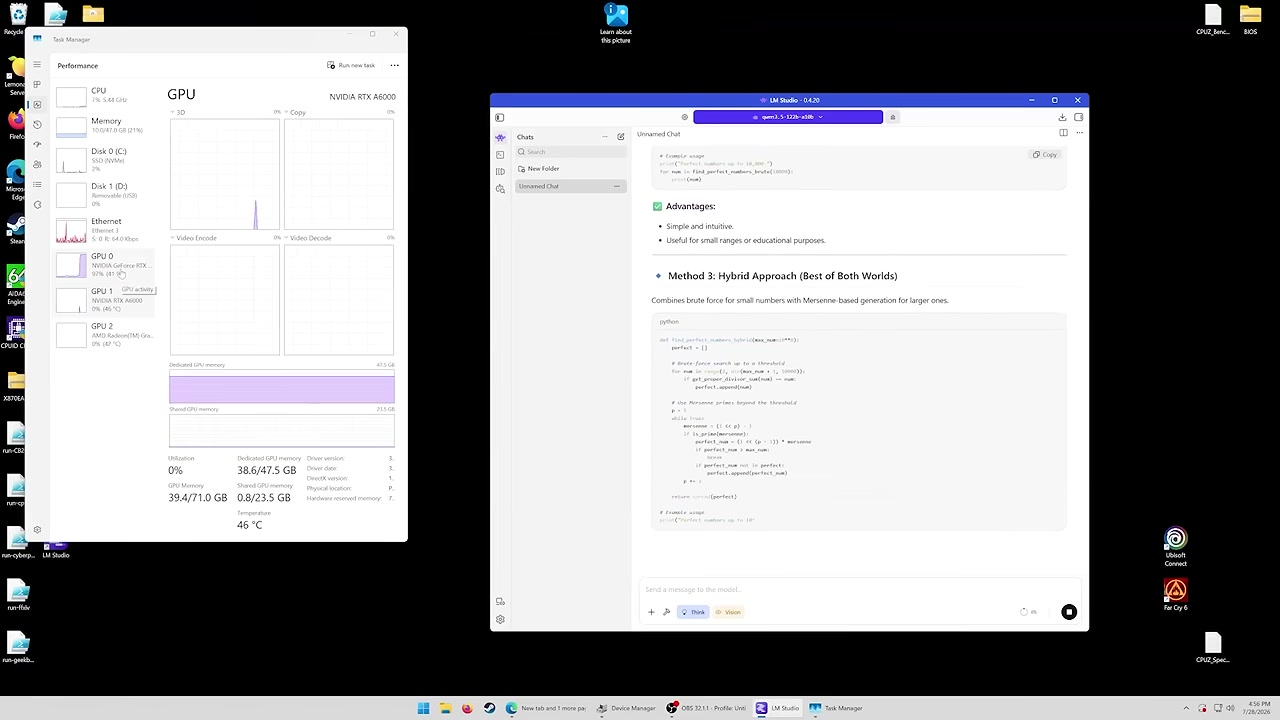Open tools integrations icon in message bar
The height and width of the screenshot is (720, 1280).
(666, 612)
